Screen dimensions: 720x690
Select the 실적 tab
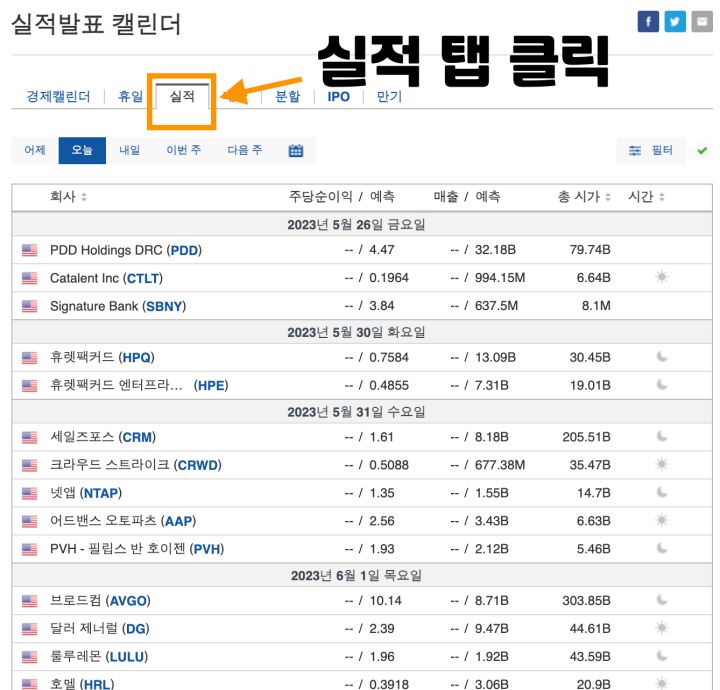[x=182, y=96]
